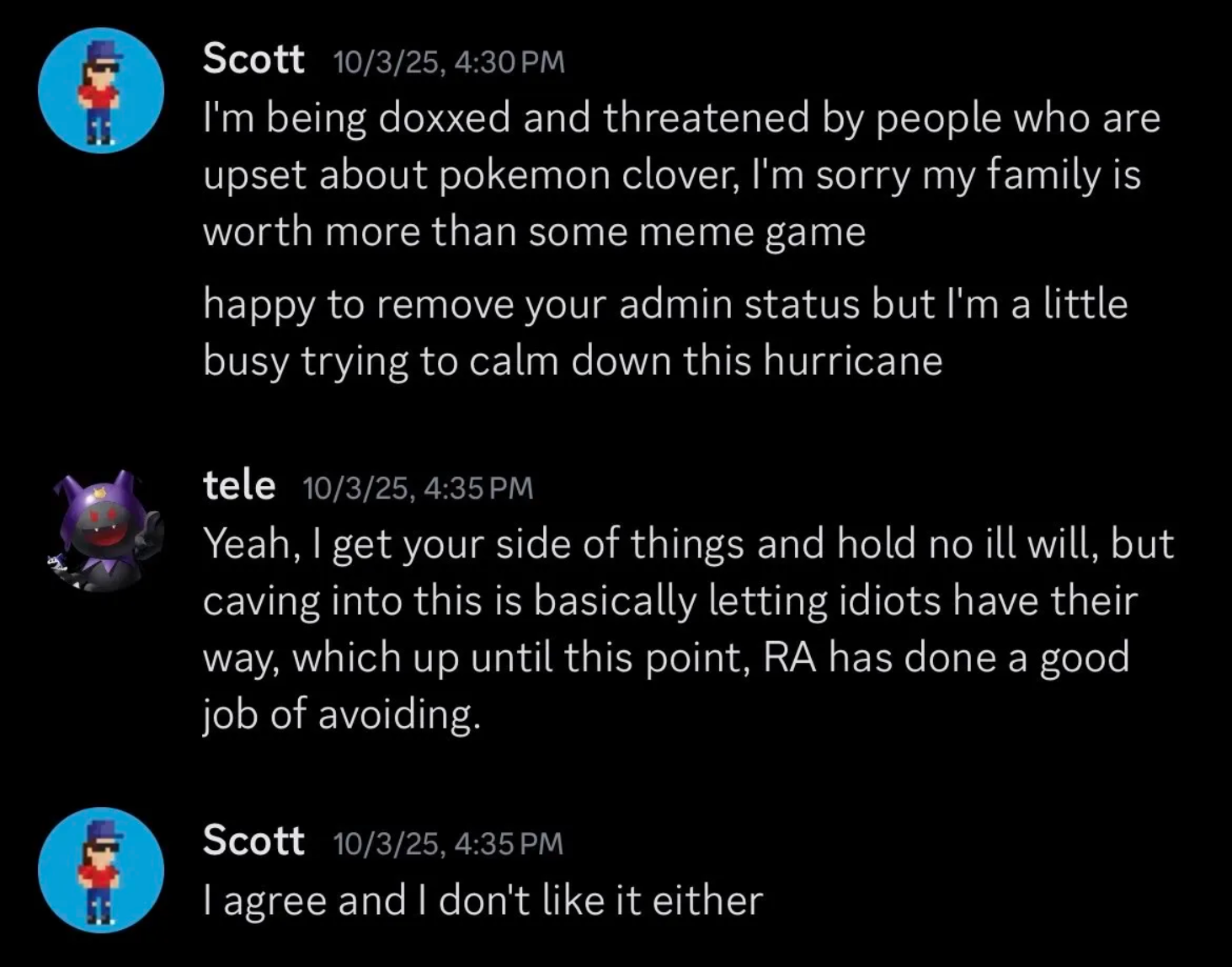This screenshot has width=1232, height=967.
Task: Open Scott's avatar beside the "I agree" message
Action: [x=101, y=869]
